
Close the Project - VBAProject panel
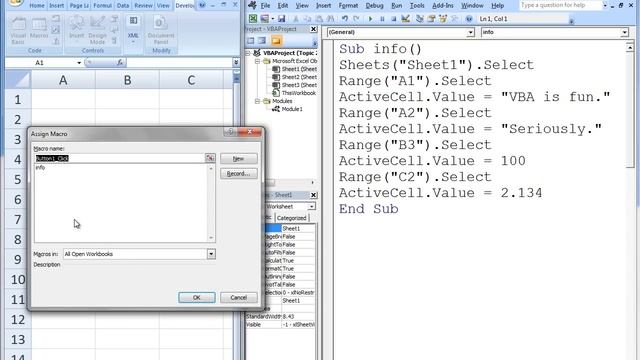click(x=313, y=29)
